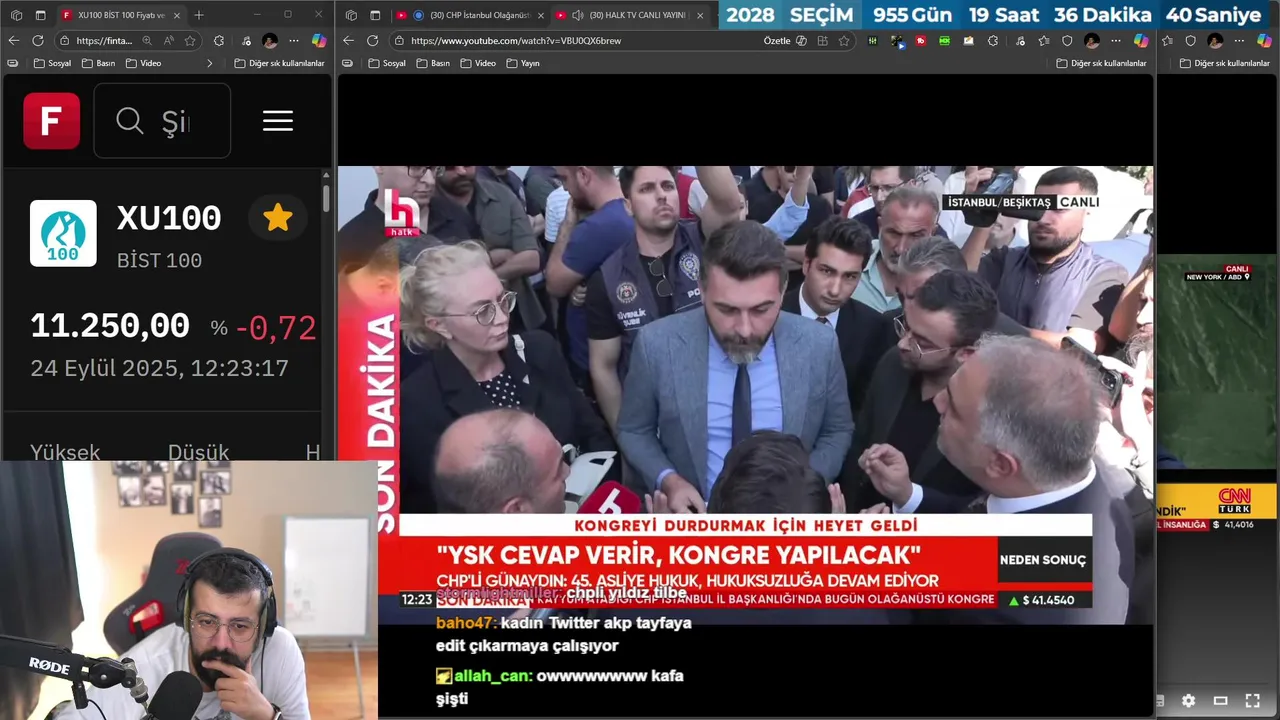Click the 11.250,00 index value
This screenshot has height=720, width=1280.
[110, 326]
